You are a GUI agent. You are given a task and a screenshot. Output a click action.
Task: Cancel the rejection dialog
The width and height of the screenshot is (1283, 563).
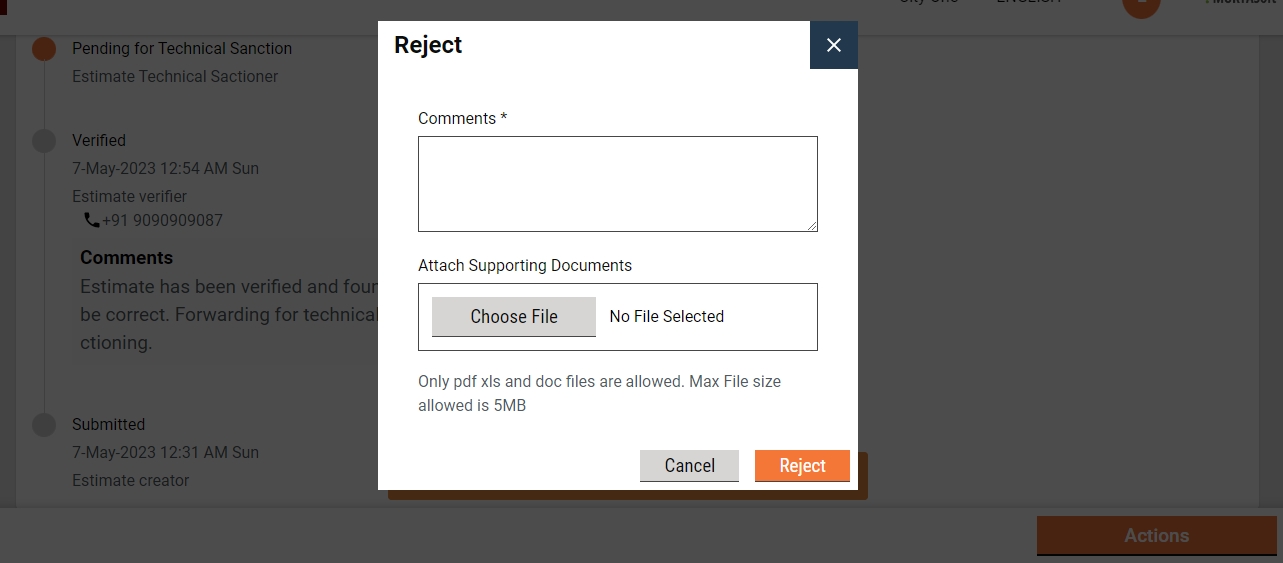coord(689,466)
